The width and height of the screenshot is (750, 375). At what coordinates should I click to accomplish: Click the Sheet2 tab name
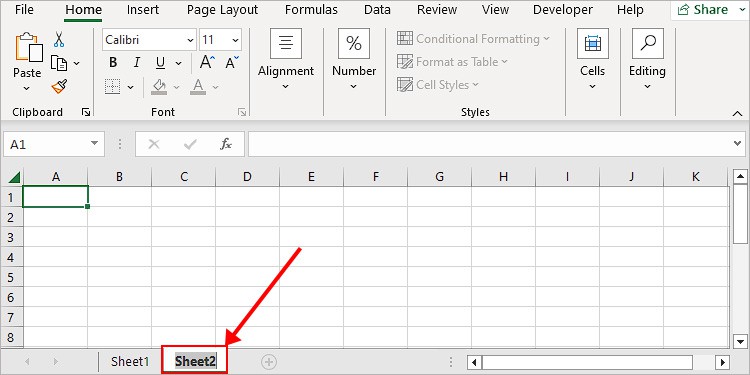click(195, 362)
